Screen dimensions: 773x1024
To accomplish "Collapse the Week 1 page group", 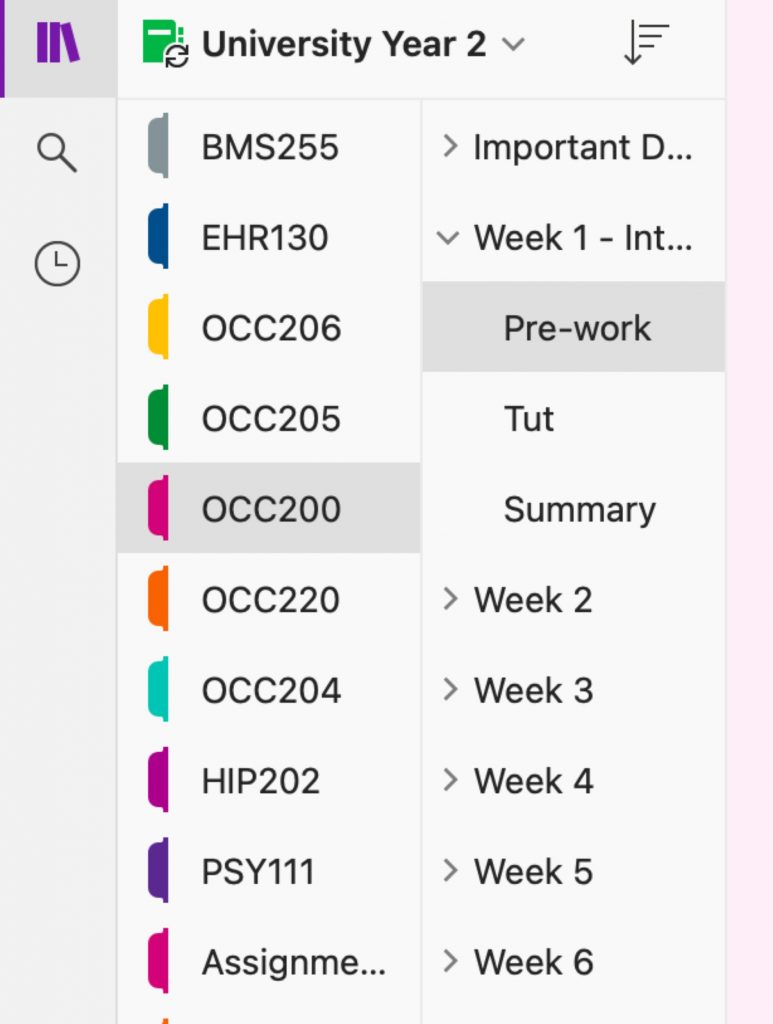I will [x=449, y=238].
